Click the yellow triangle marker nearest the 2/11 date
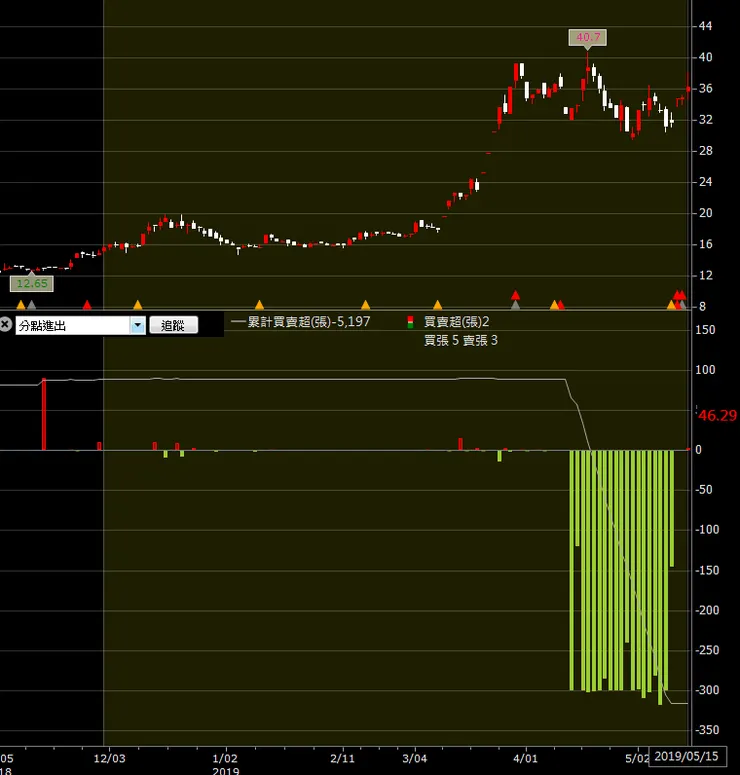 click(x=365, y=304)
